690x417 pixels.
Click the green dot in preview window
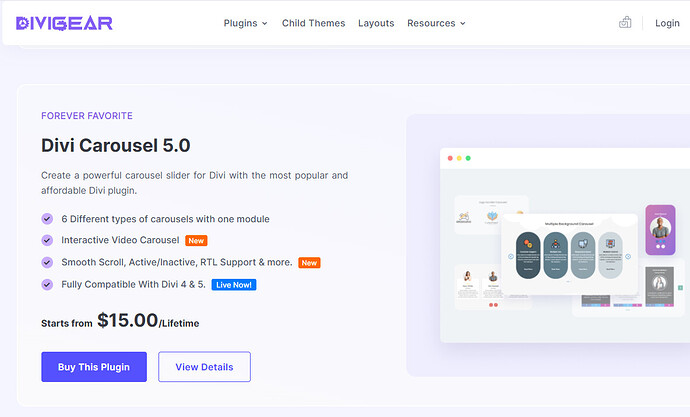(x=468, y=158)
